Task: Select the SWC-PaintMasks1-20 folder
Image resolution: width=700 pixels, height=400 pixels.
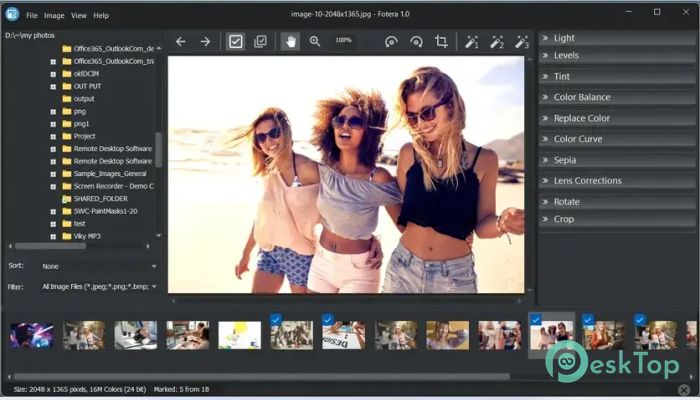Action: pyautogui.click(x=105, y=211)
